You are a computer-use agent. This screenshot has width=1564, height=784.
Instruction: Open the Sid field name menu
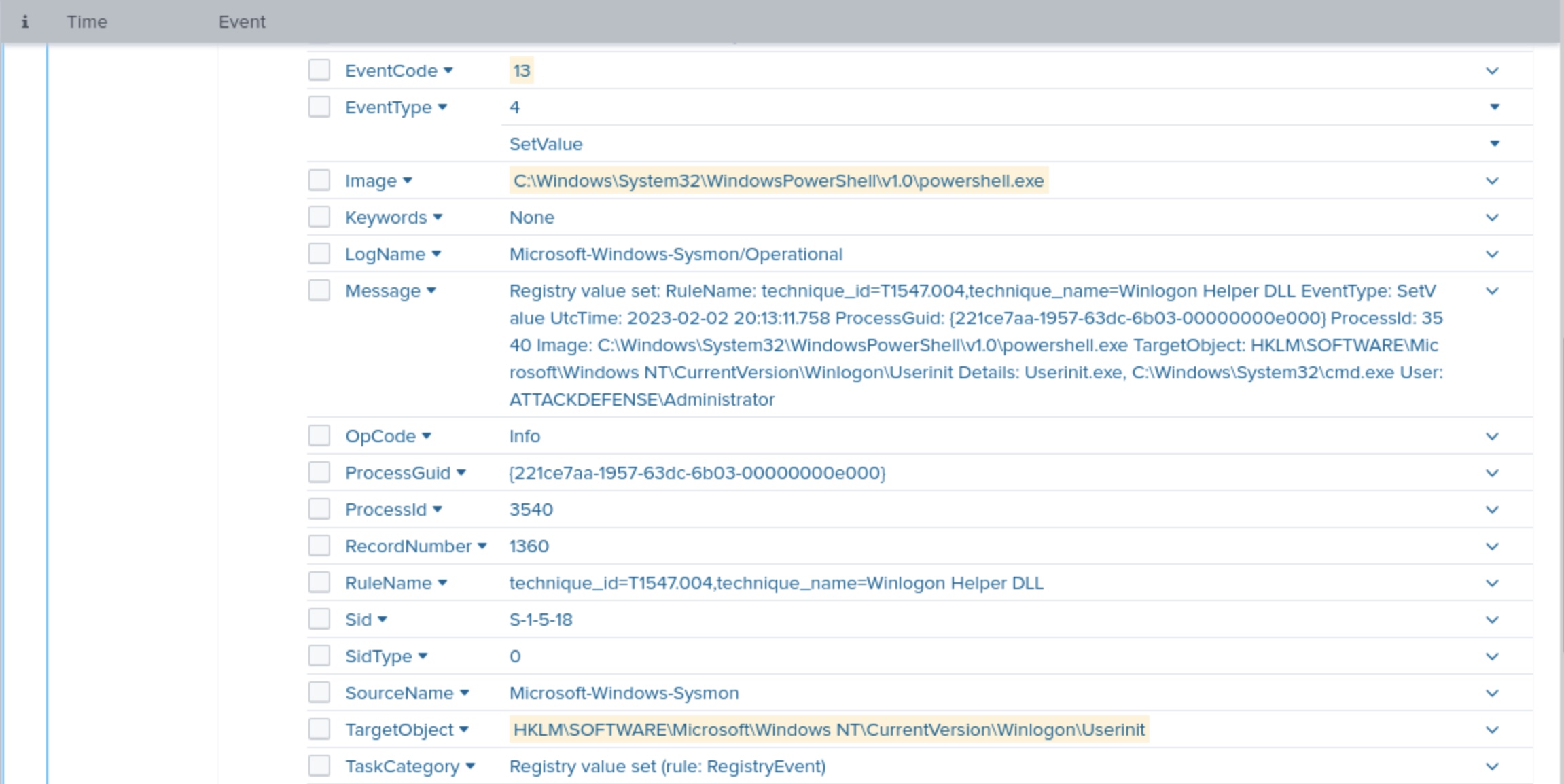(x=366, y=620)
